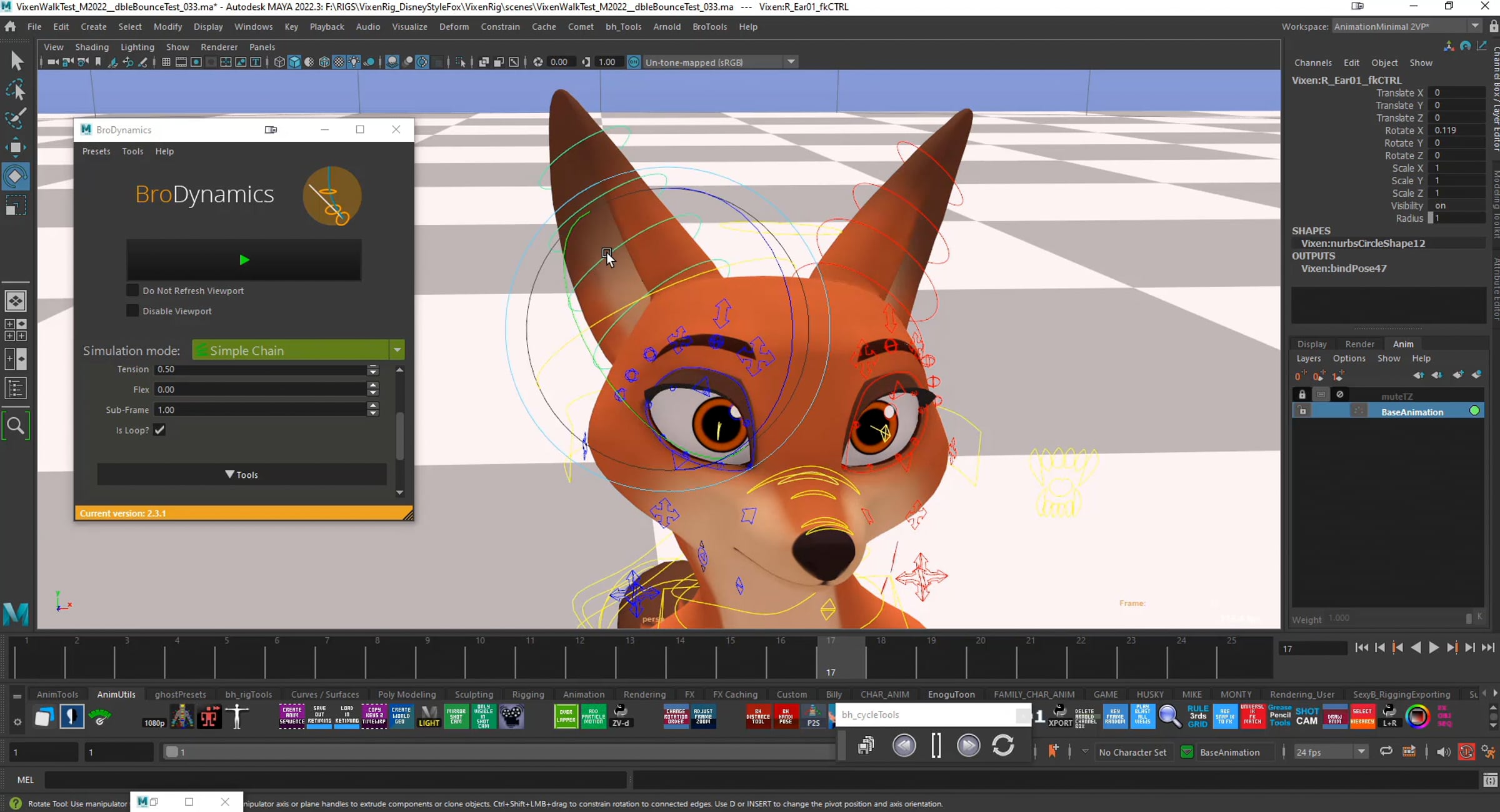
Task: Toggle the green active indicator on BaseAnimation
Action: [1474, 411]
